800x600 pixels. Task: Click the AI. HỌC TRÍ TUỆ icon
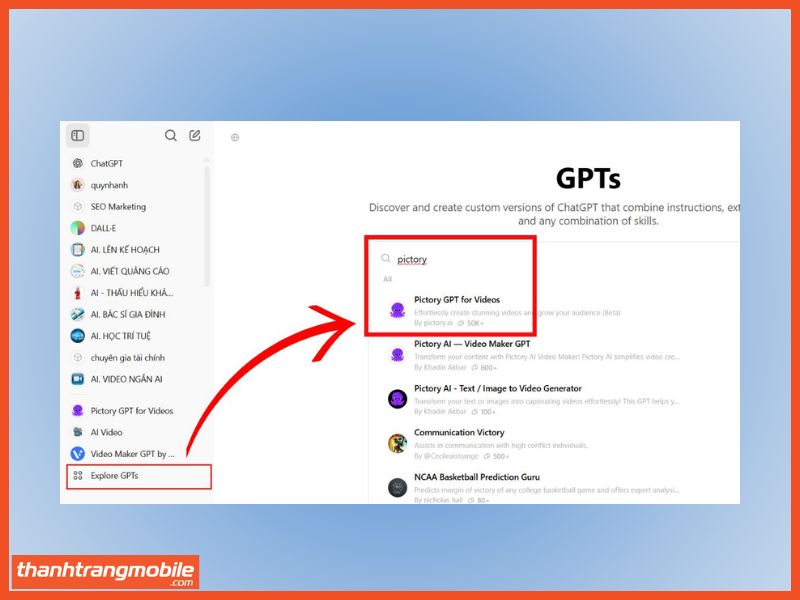click(78, 336)
